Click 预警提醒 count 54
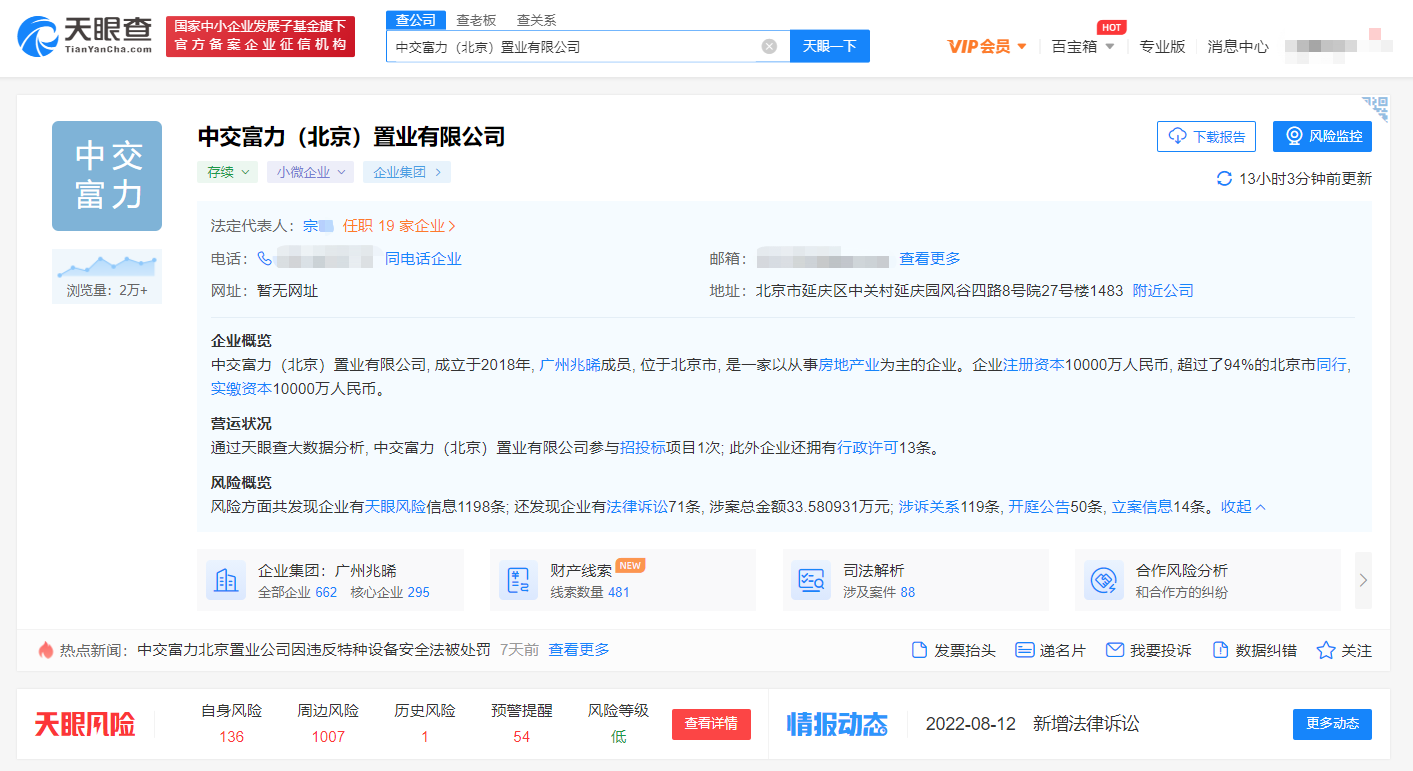 click(x=521, y=736)
